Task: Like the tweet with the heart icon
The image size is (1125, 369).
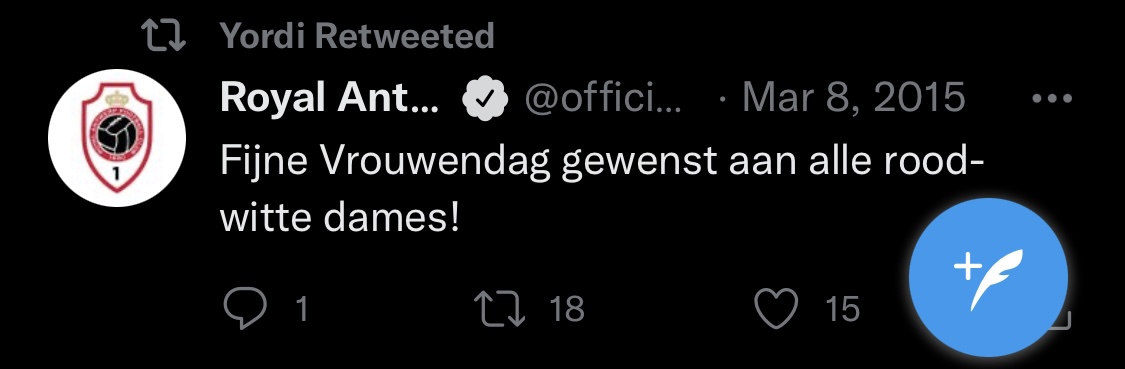Action: coord(776,309)
